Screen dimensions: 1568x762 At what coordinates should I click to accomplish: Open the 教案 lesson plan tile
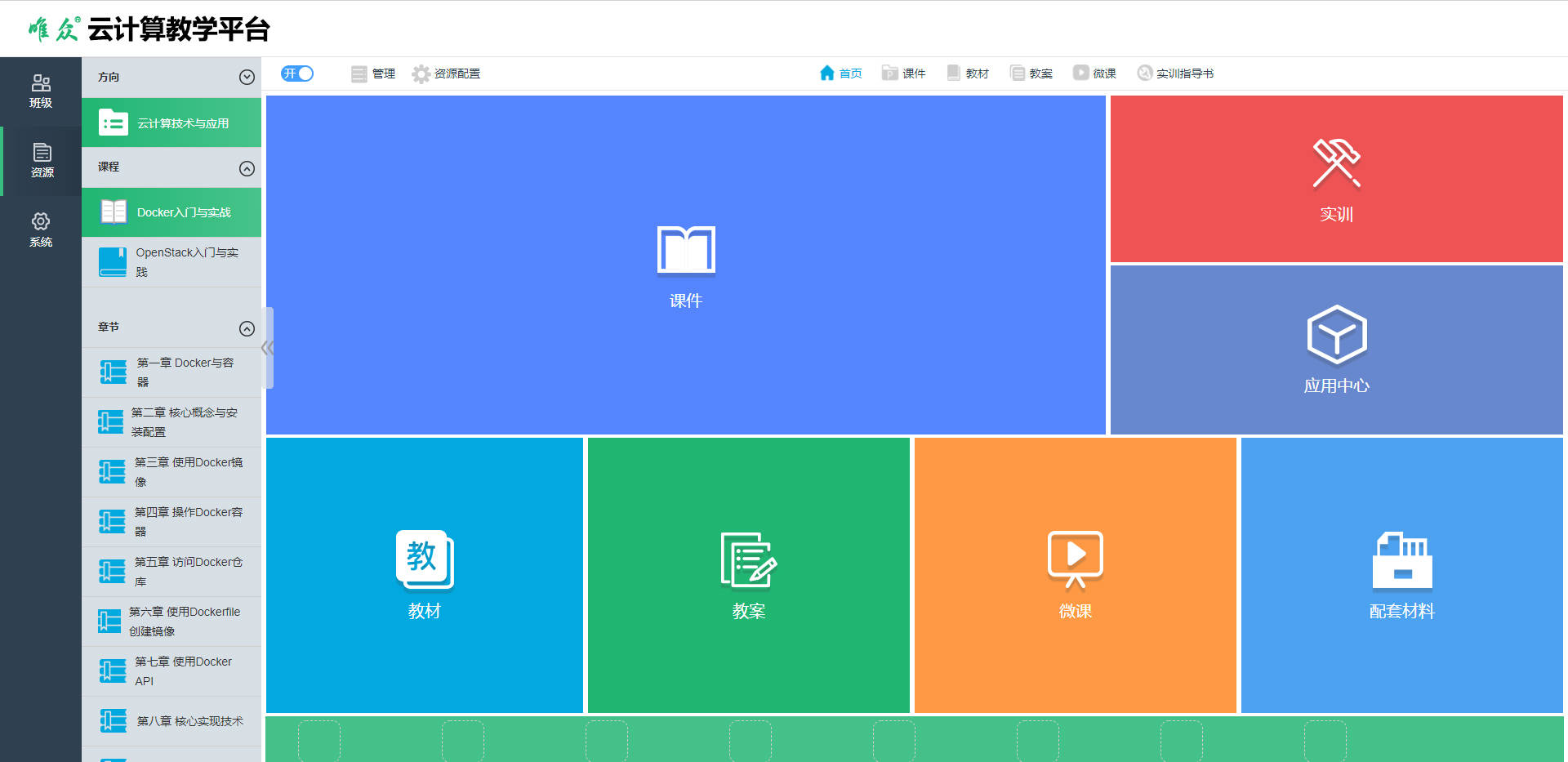(x=748, y=575)
